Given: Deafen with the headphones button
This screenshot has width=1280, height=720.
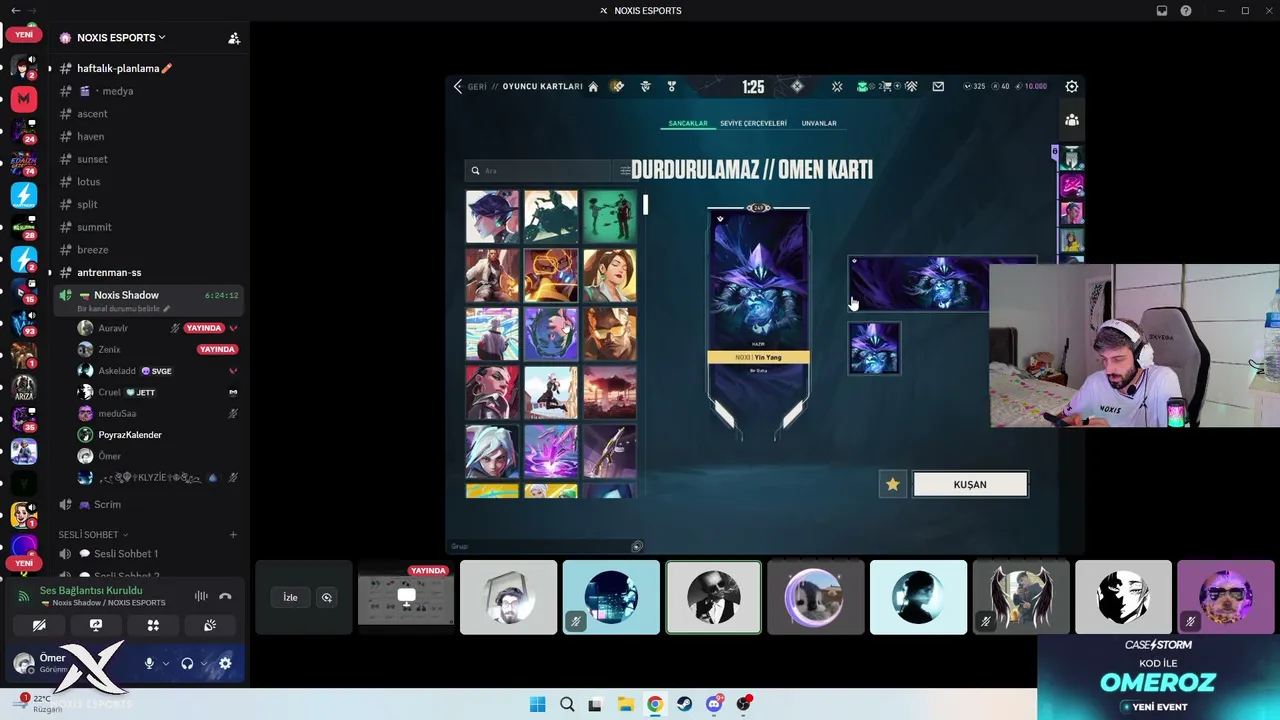Looking at the screenshot, I should [187, 663].
